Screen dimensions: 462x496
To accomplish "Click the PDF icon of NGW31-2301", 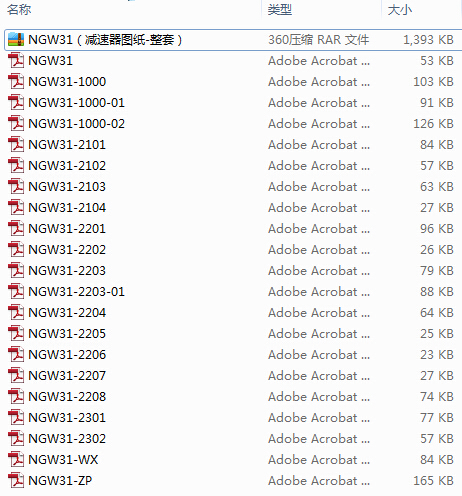I will pos(16,417).
